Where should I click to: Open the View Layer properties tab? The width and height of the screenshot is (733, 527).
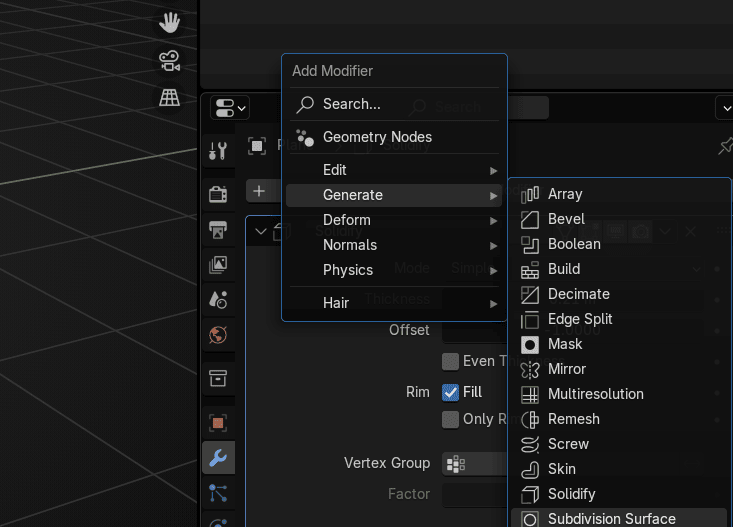click(x=218, y=265)
